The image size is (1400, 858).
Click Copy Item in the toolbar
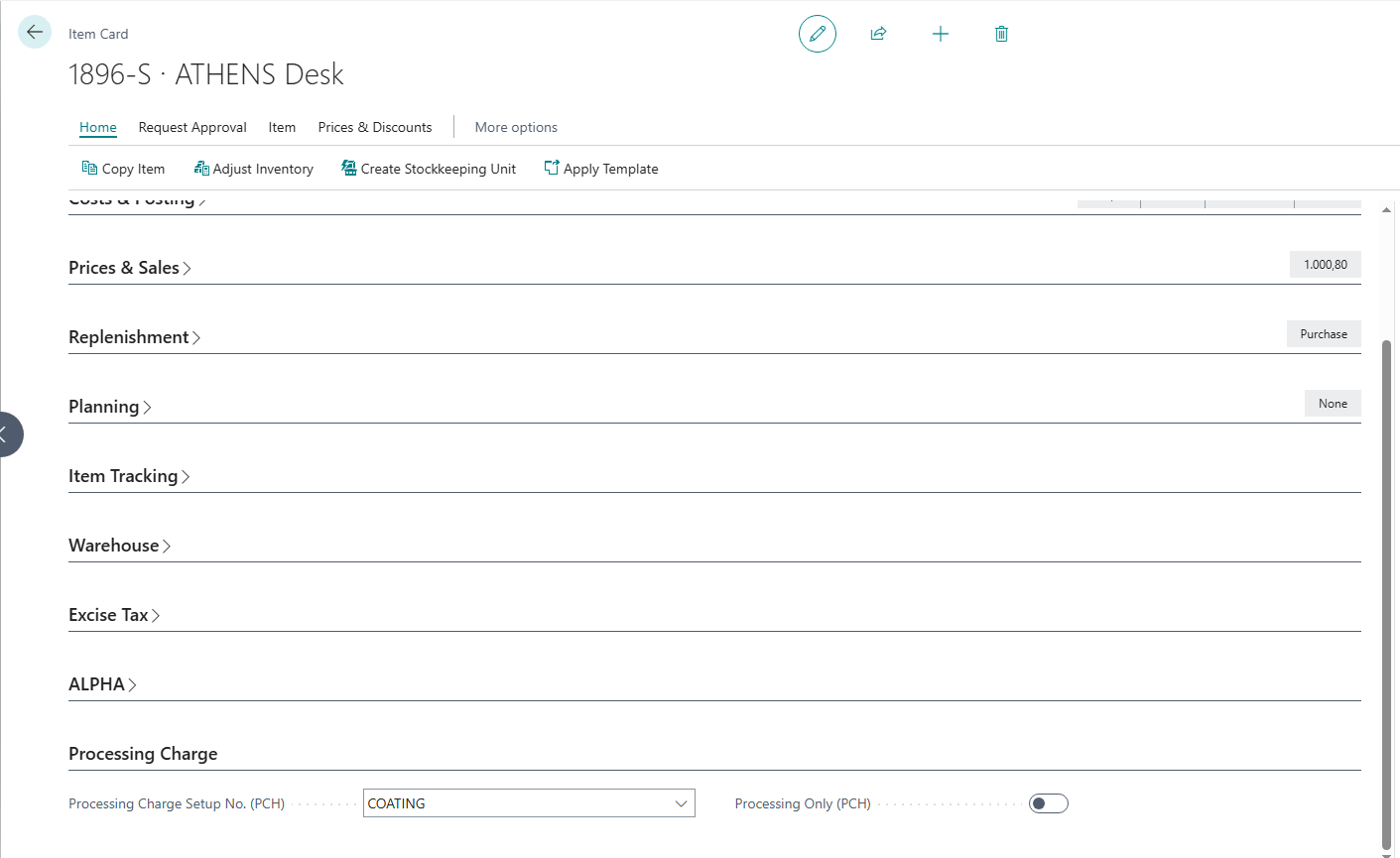(x=124, y=169)
